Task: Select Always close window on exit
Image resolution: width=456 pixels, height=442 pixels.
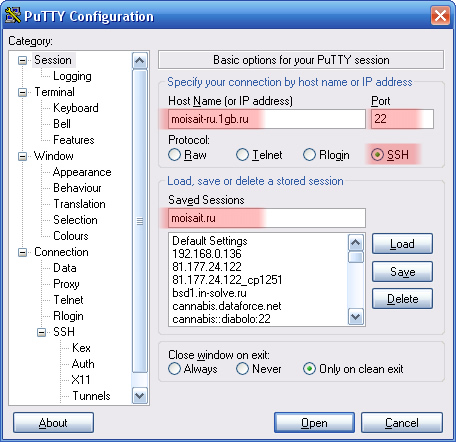Action: tap(174, 369)
